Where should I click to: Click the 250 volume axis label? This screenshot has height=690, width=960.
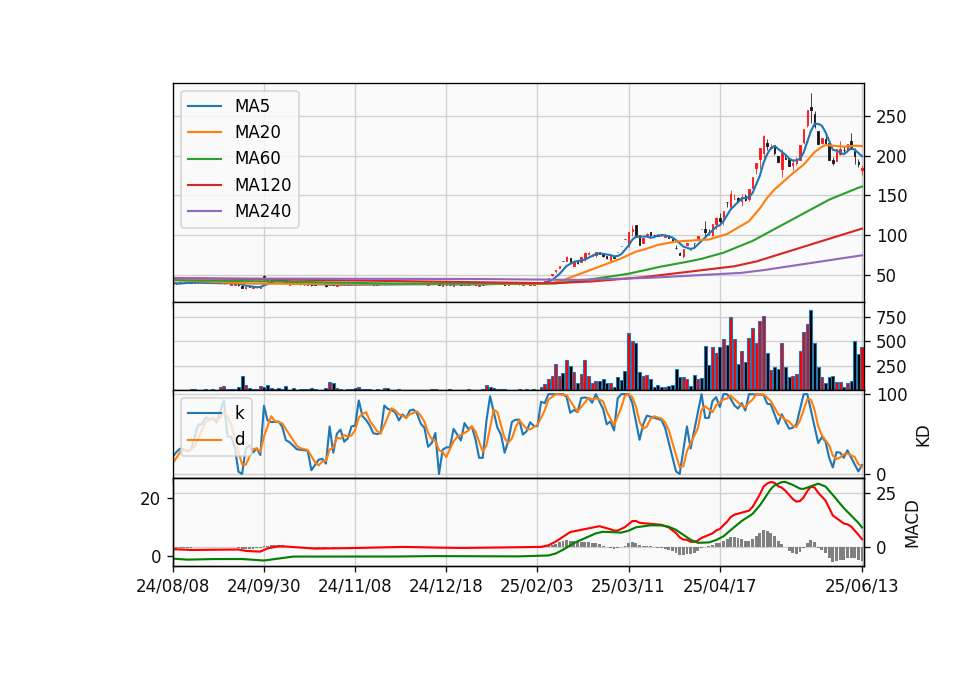click(x=891, y=367)
